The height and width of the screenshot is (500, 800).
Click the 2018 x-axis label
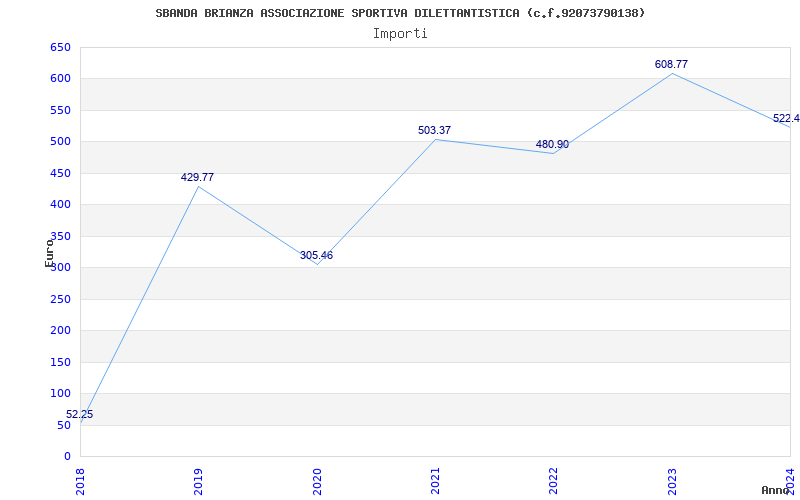[x=80, y=482]
